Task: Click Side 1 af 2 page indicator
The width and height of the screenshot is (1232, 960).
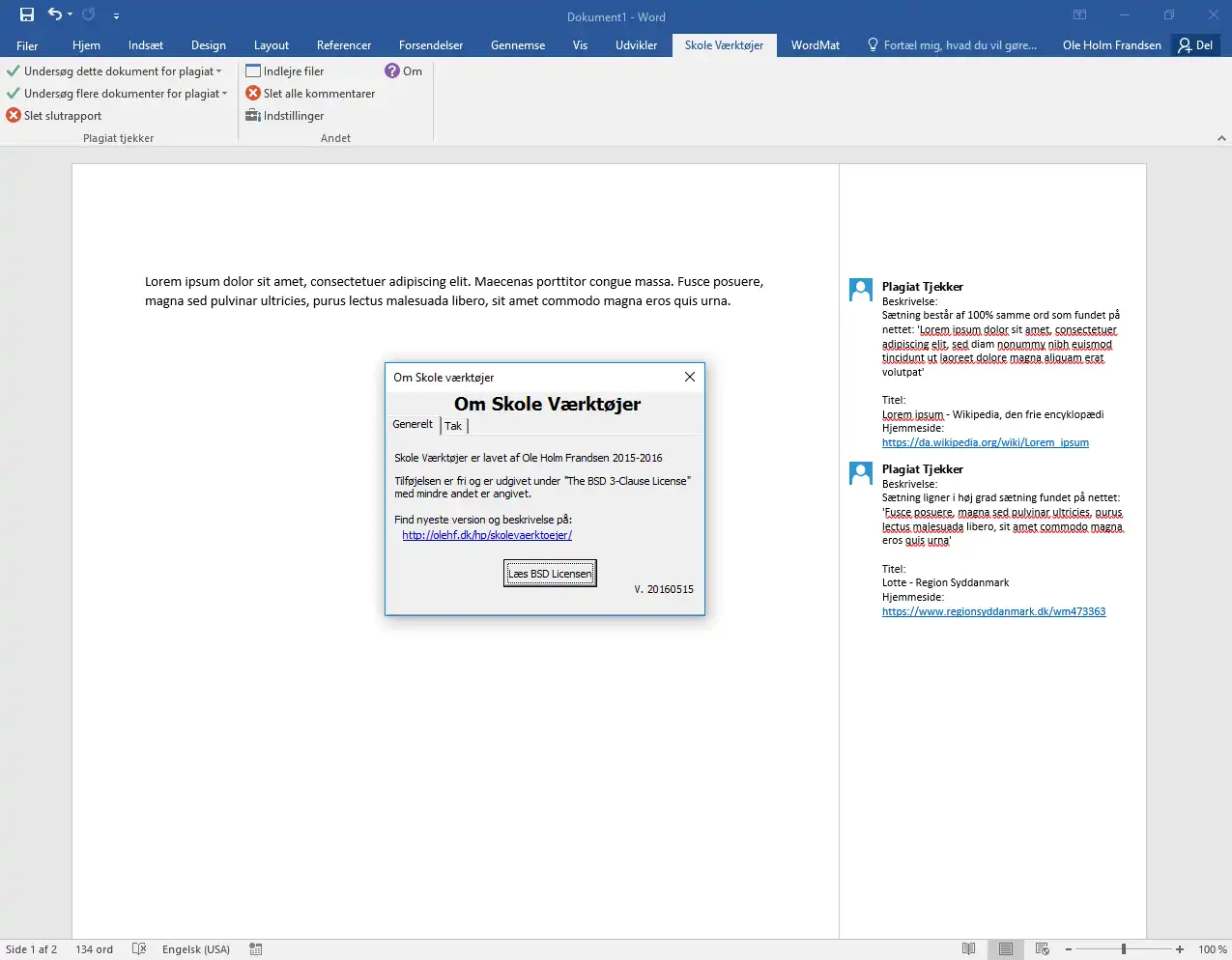Action: click(32, 949)
